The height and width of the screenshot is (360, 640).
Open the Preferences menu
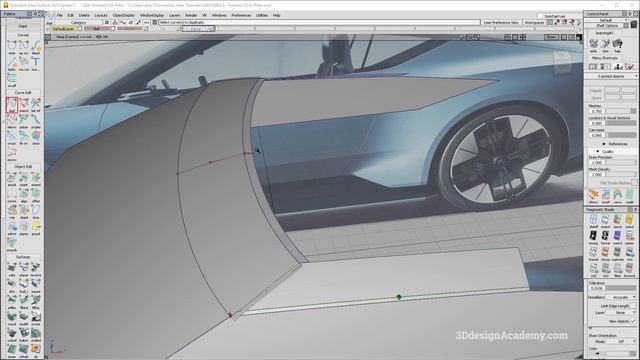click(x=241, y=15)
